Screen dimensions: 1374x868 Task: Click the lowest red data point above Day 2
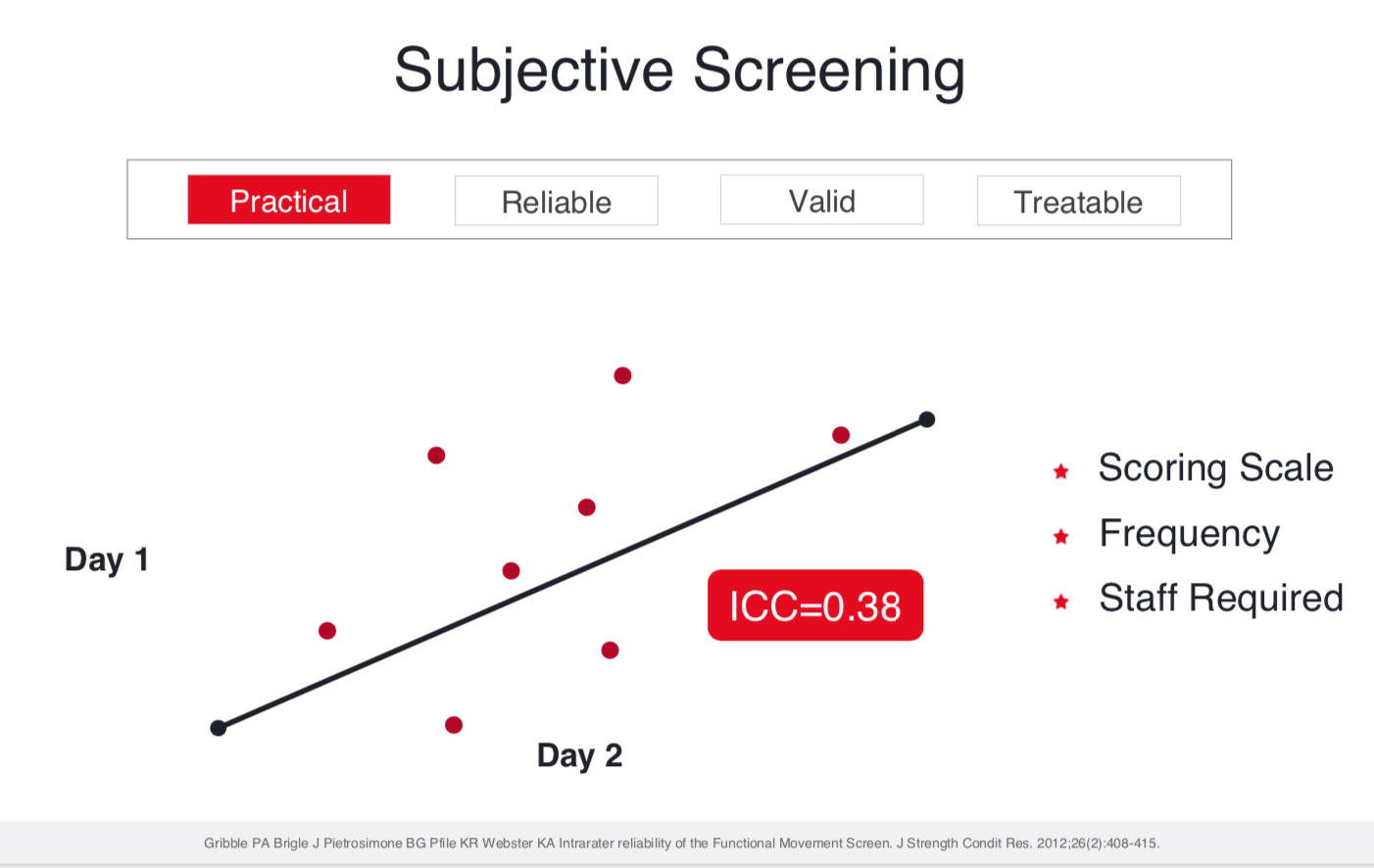point(454,725)
